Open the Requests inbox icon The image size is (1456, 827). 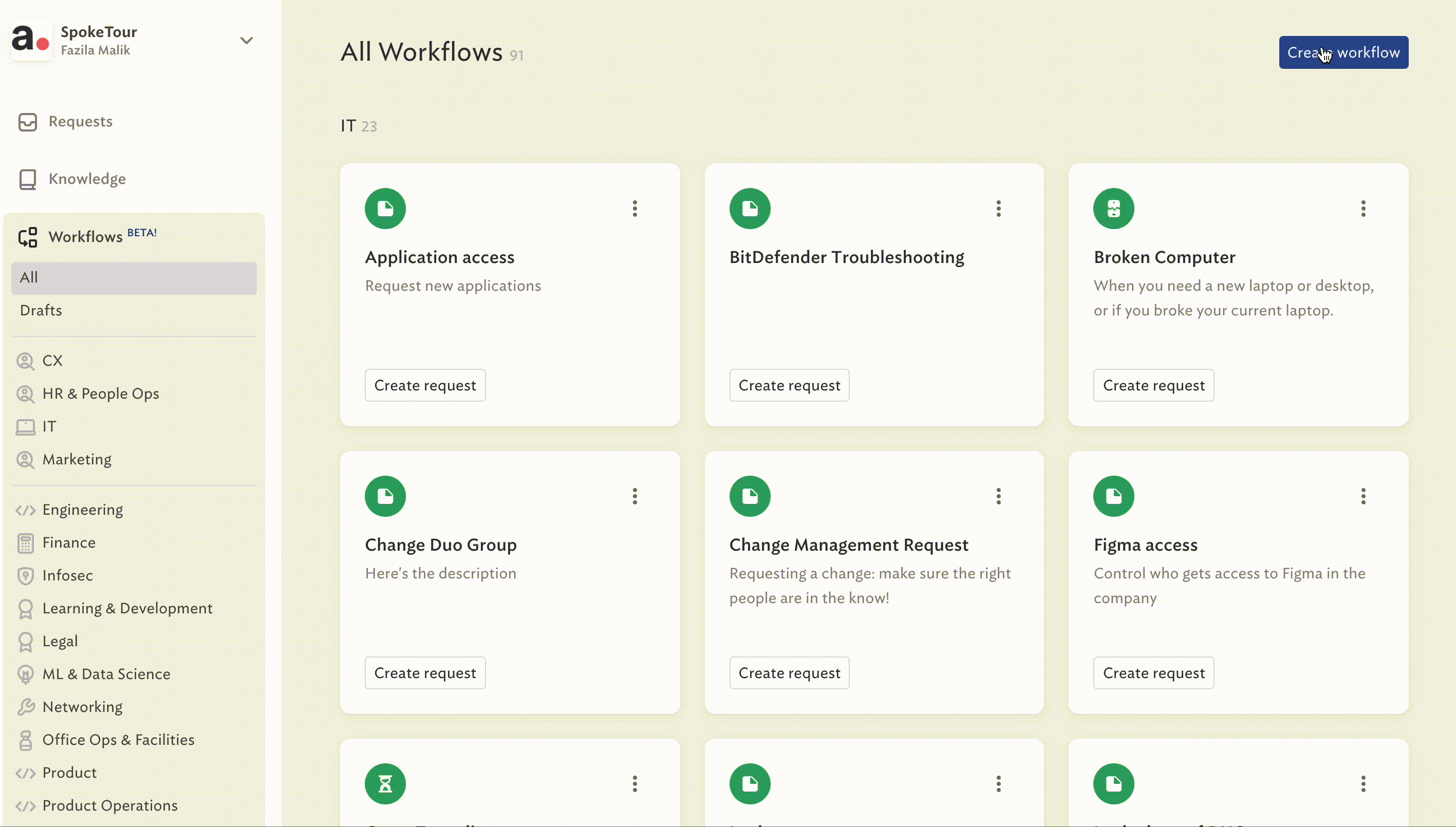pyautogui.click(x=27, y=122)
